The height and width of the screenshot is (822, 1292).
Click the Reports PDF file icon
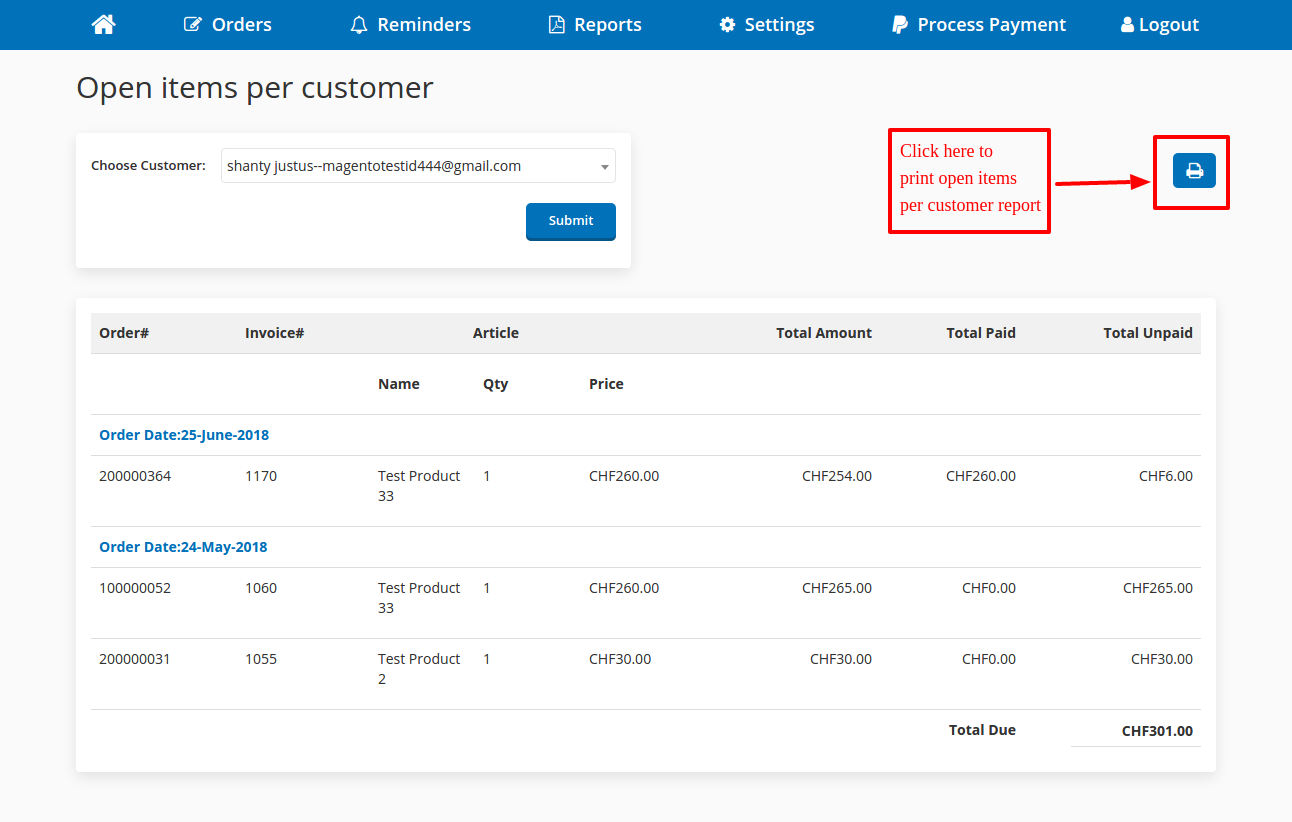[557, 25]
